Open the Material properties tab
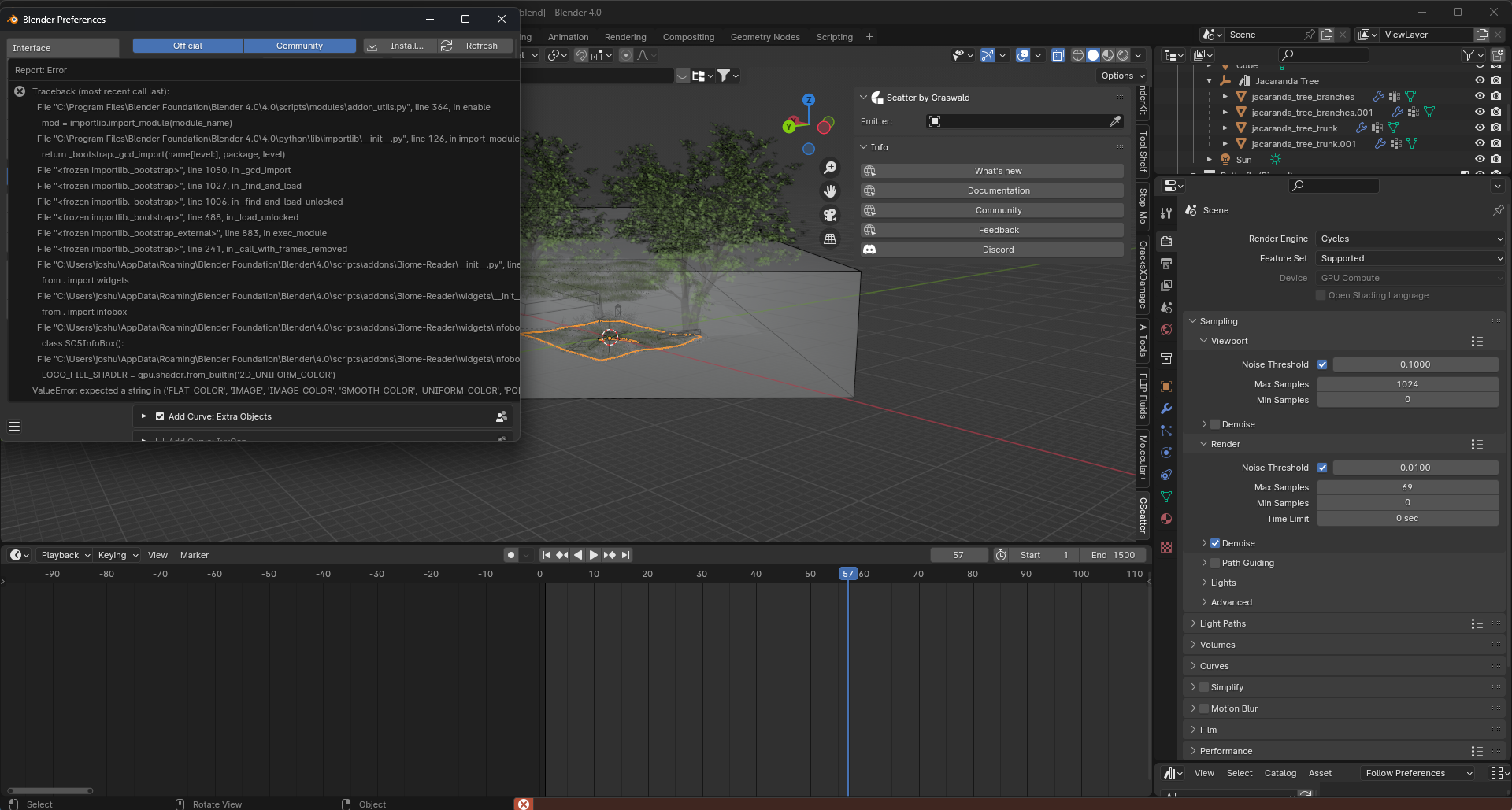1512x810 pixels. [x=1166, y=519]
